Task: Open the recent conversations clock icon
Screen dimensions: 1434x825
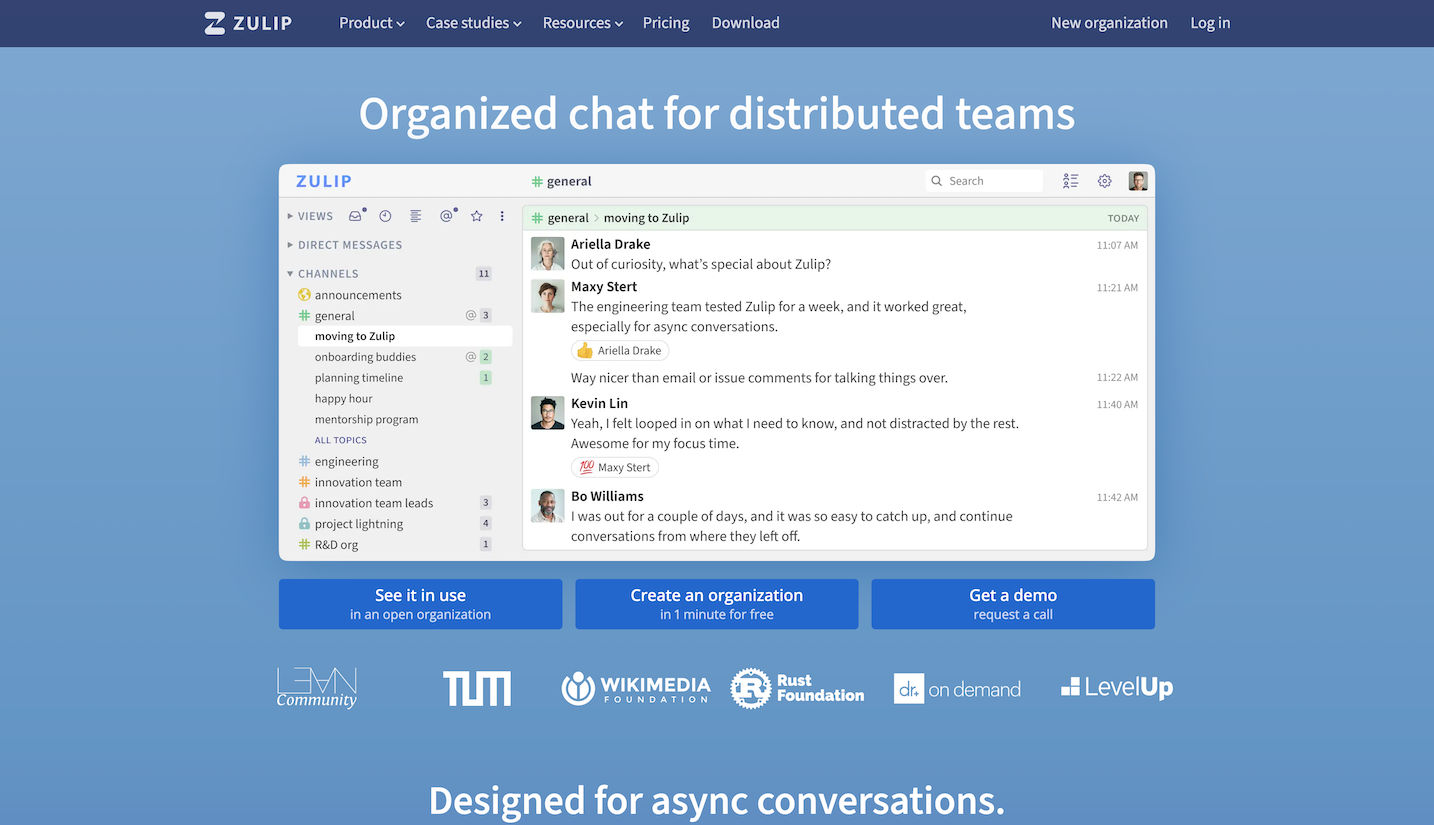Action: tap(385, 216)
